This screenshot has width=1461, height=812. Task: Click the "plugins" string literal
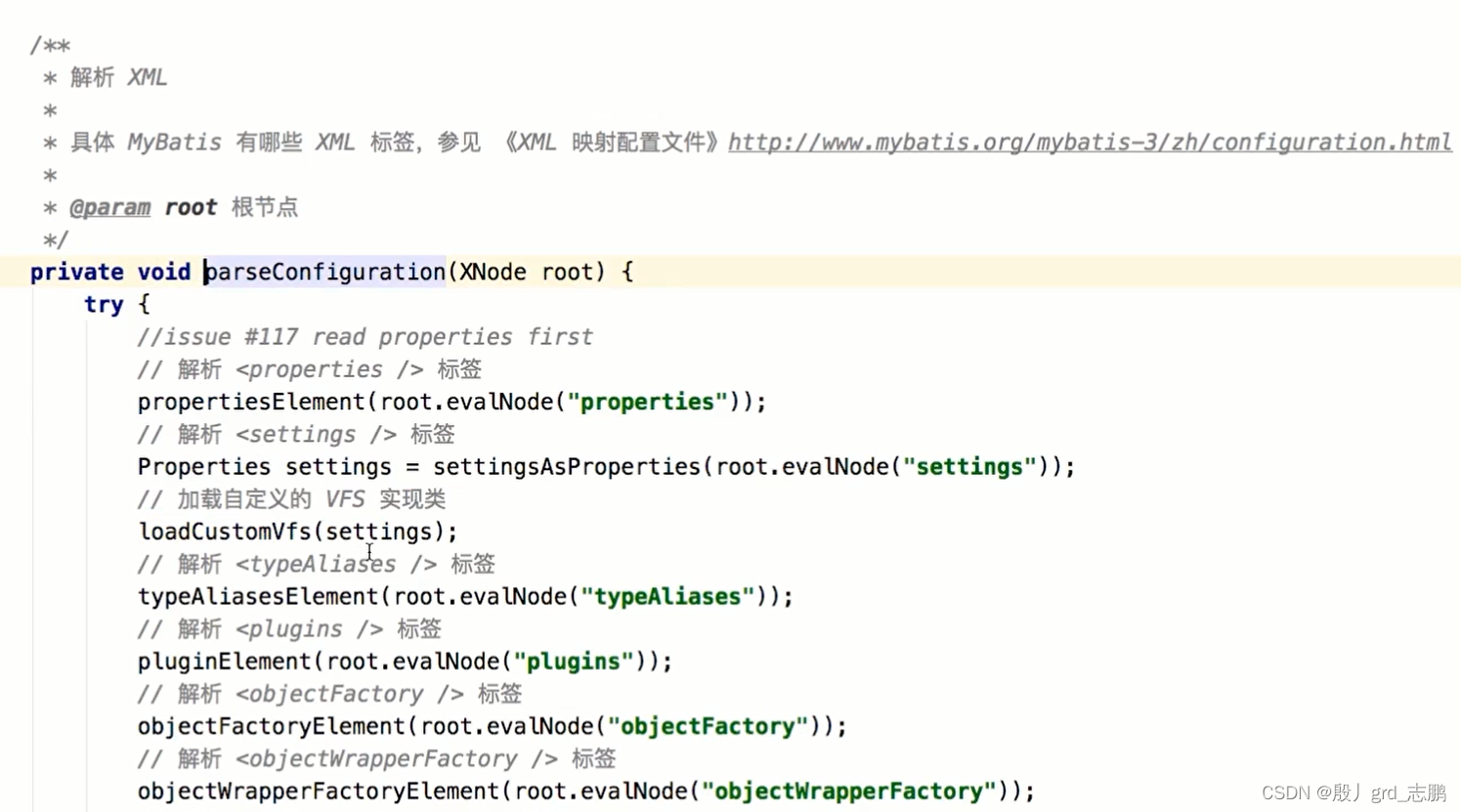[x=574, y=662]
